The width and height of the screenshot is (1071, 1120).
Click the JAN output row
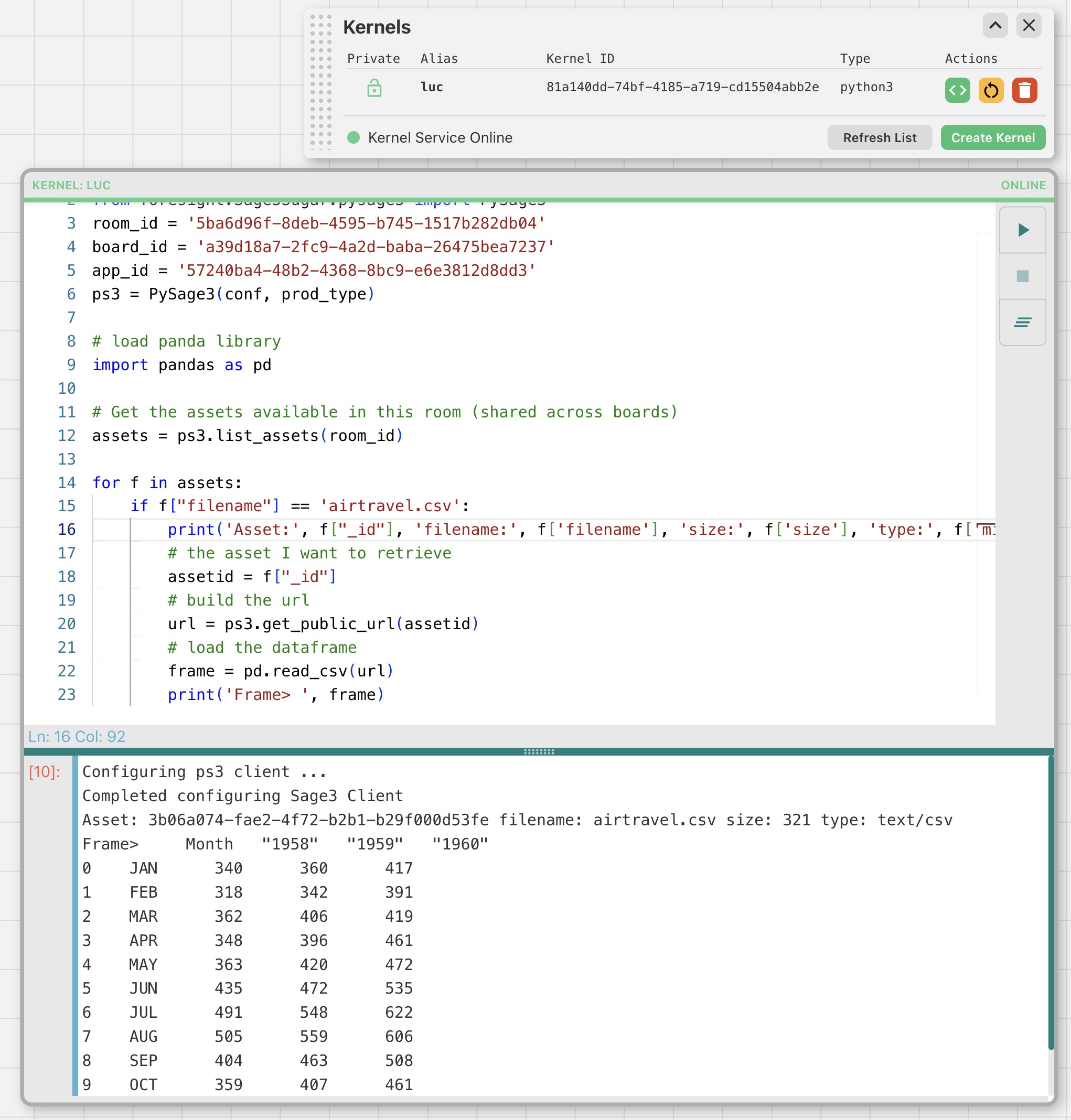coord(247,868)
